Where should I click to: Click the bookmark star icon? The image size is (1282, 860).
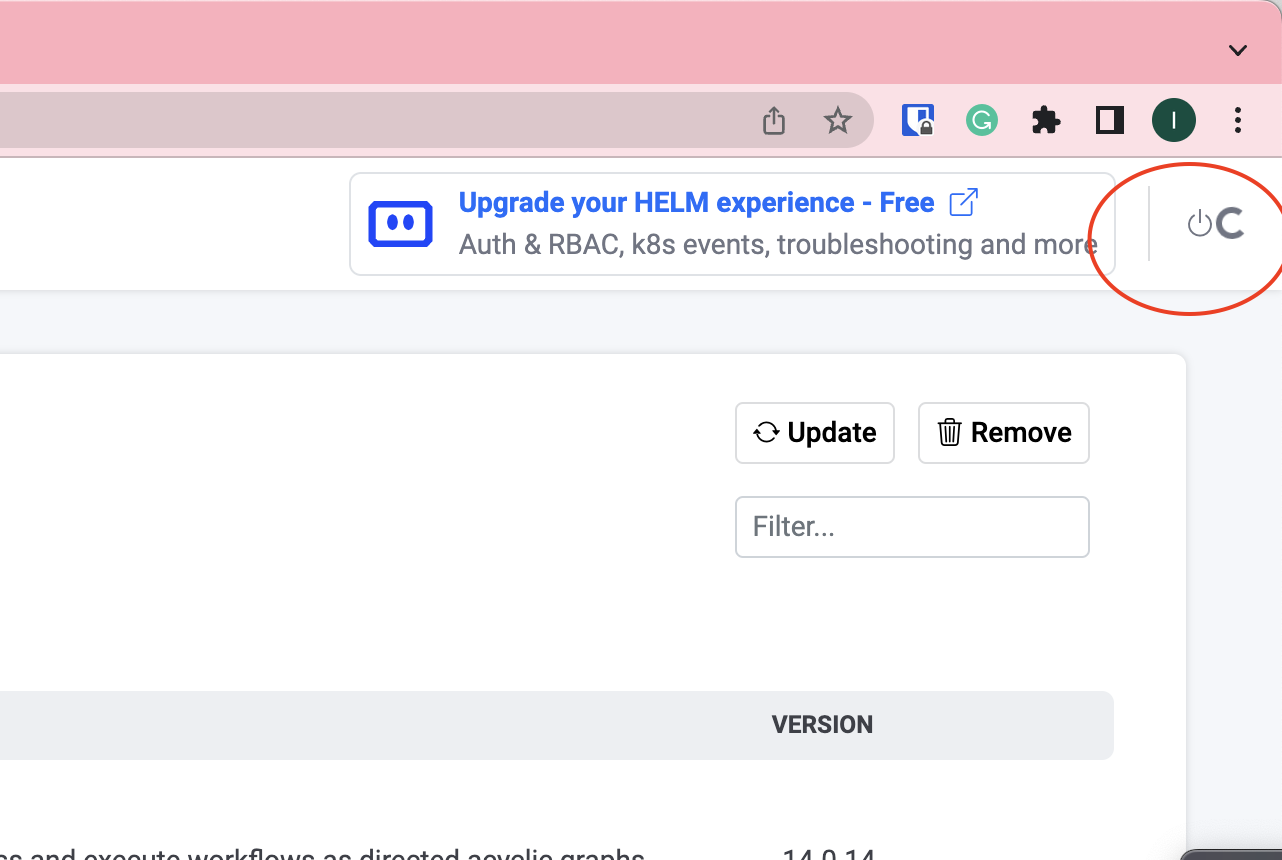(x=838, y=120)
